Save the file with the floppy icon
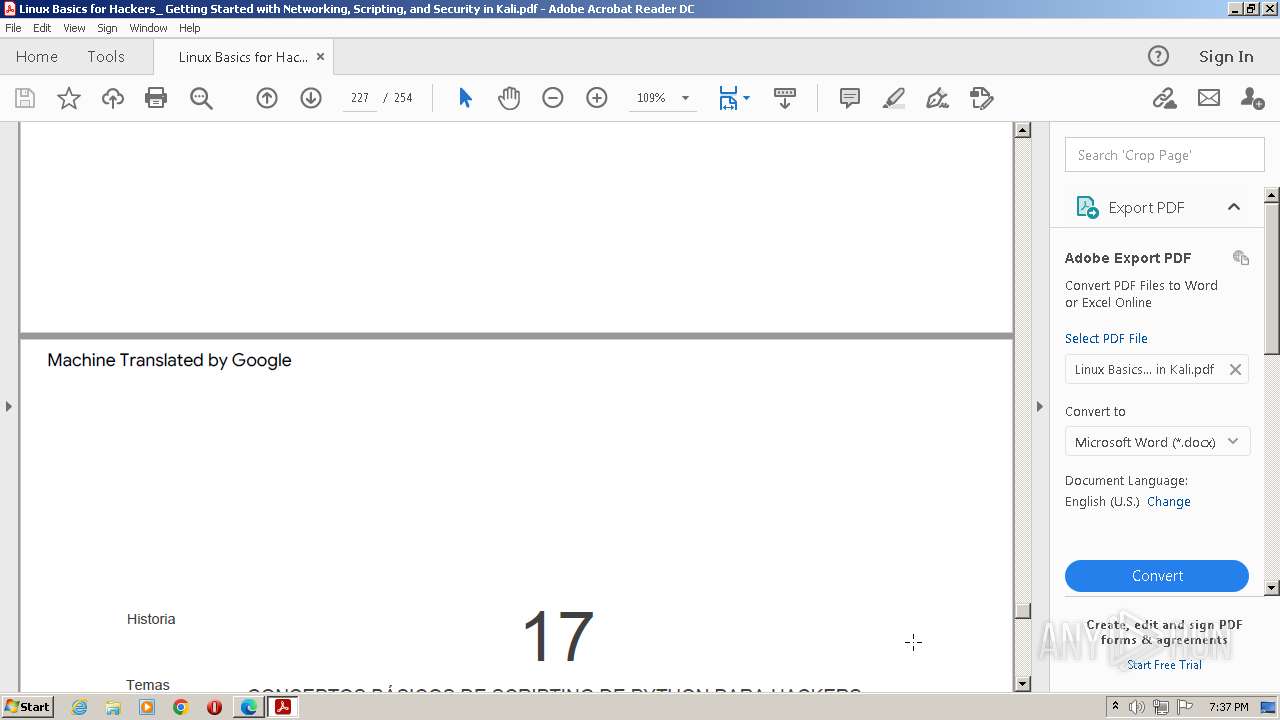1280x720 pixels. tap(25, 98)
